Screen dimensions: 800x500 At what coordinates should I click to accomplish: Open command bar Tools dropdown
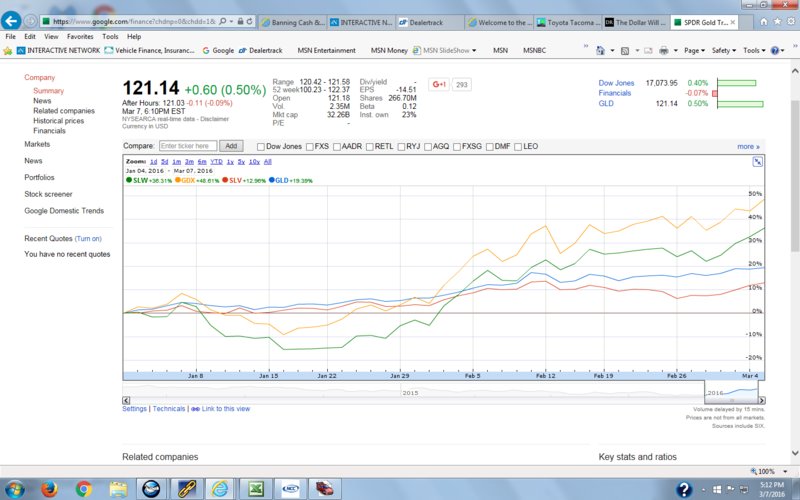[755, 51]
